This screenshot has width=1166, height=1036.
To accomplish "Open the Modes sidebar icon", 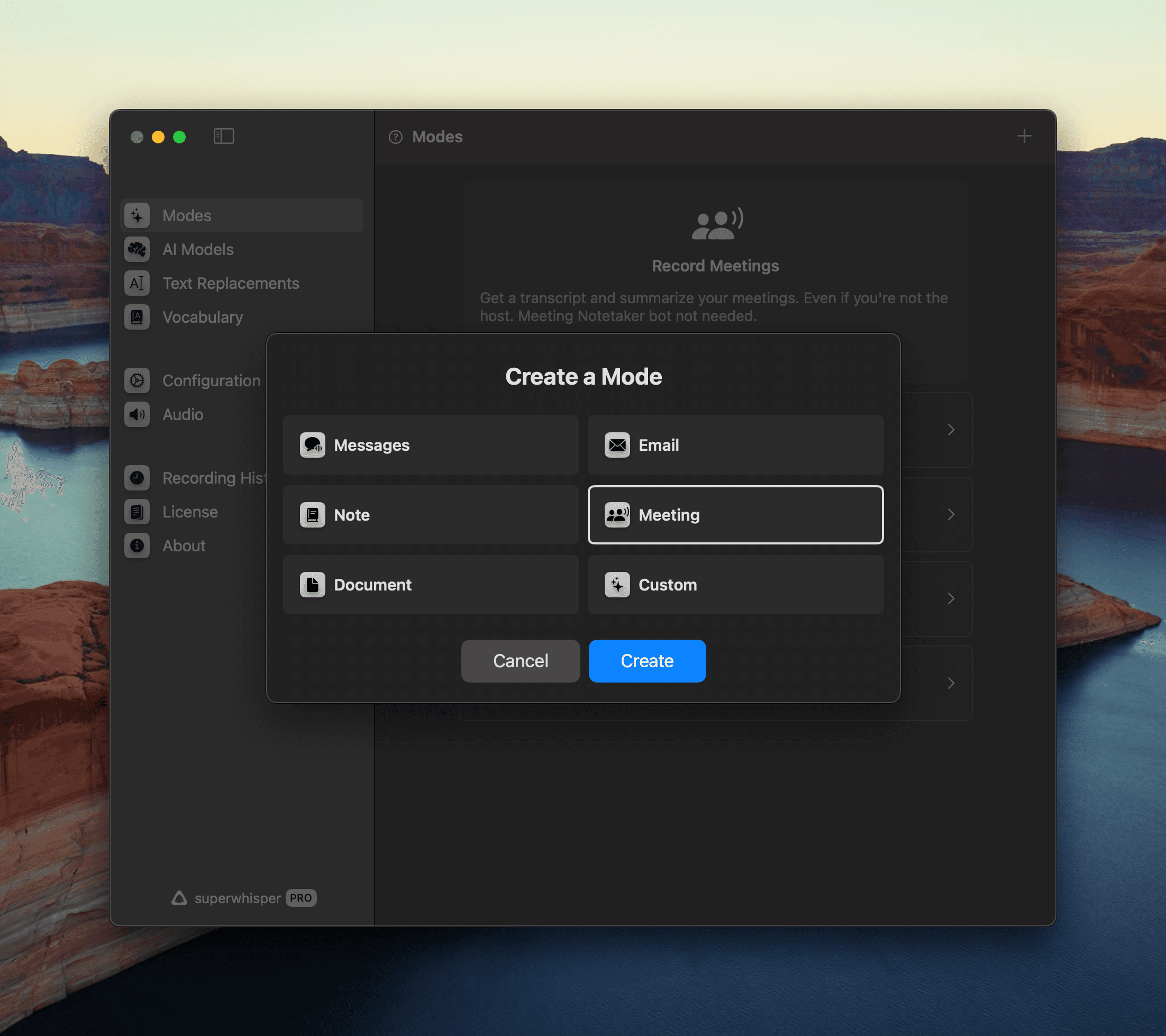I will [138, 214].
